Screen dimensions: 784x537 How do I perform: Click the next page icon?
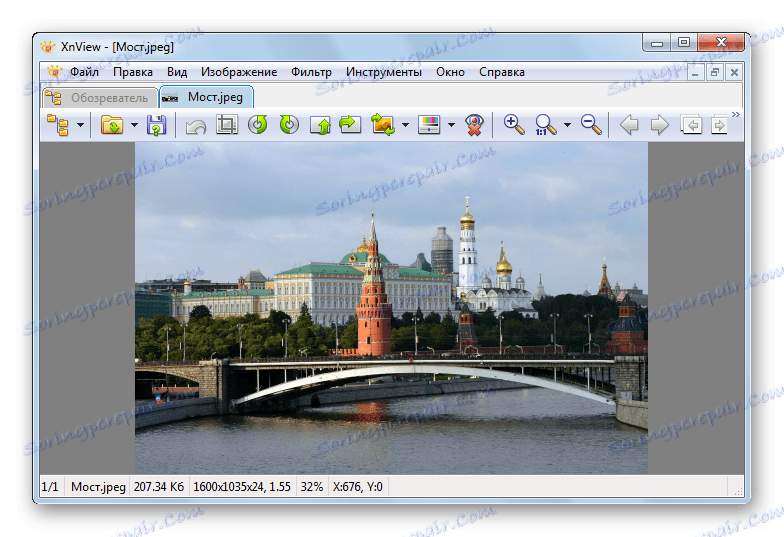point(719,125)
